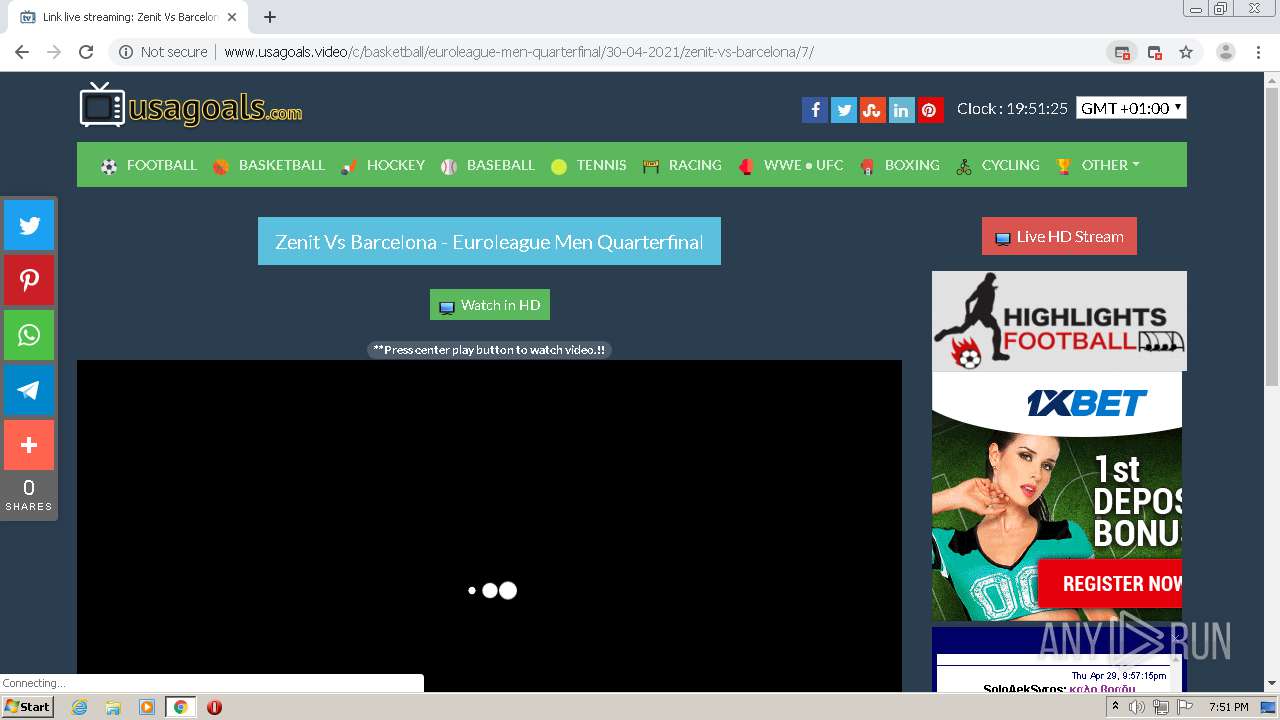Screen dimensions: 1280x720
Task: Open Internet Explorer from taskbar
Action: (80, 707)
